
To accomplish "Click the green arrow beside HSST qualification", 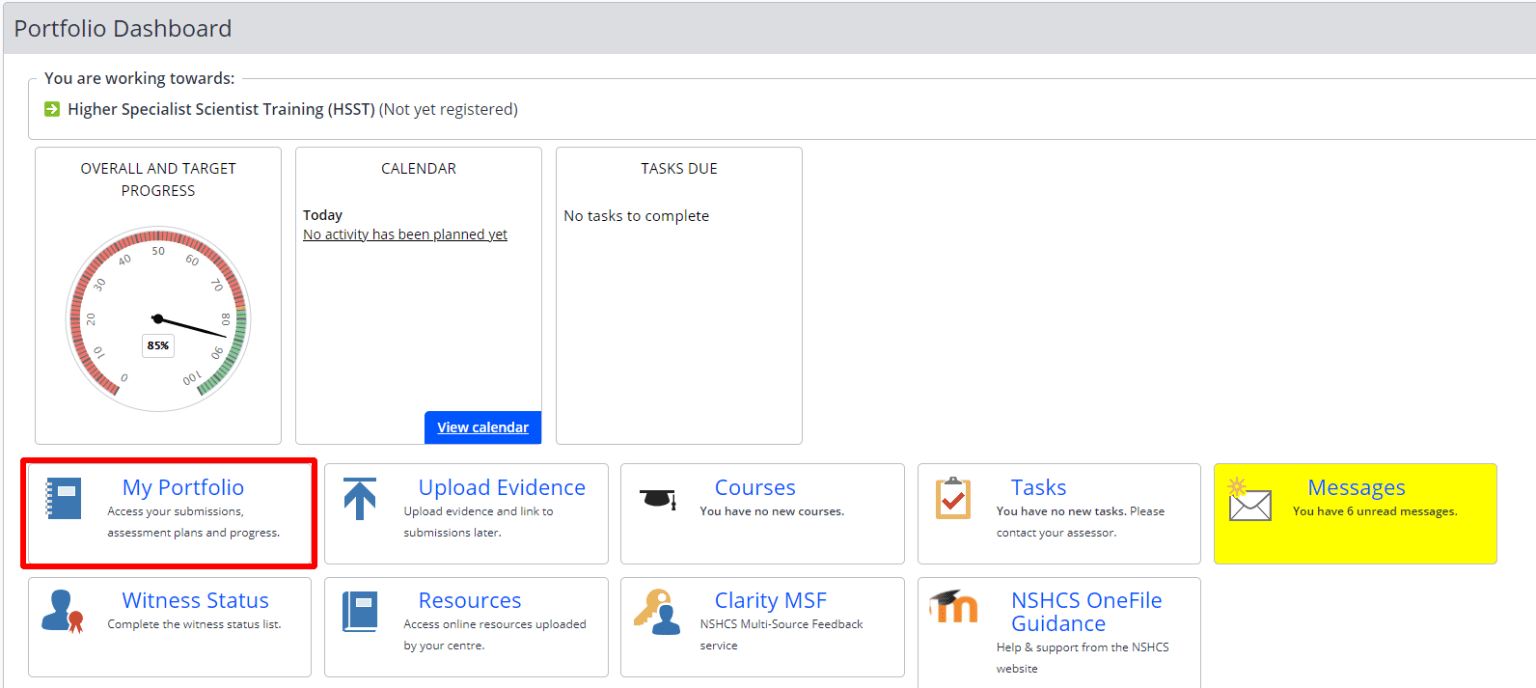I will (52, 109).
